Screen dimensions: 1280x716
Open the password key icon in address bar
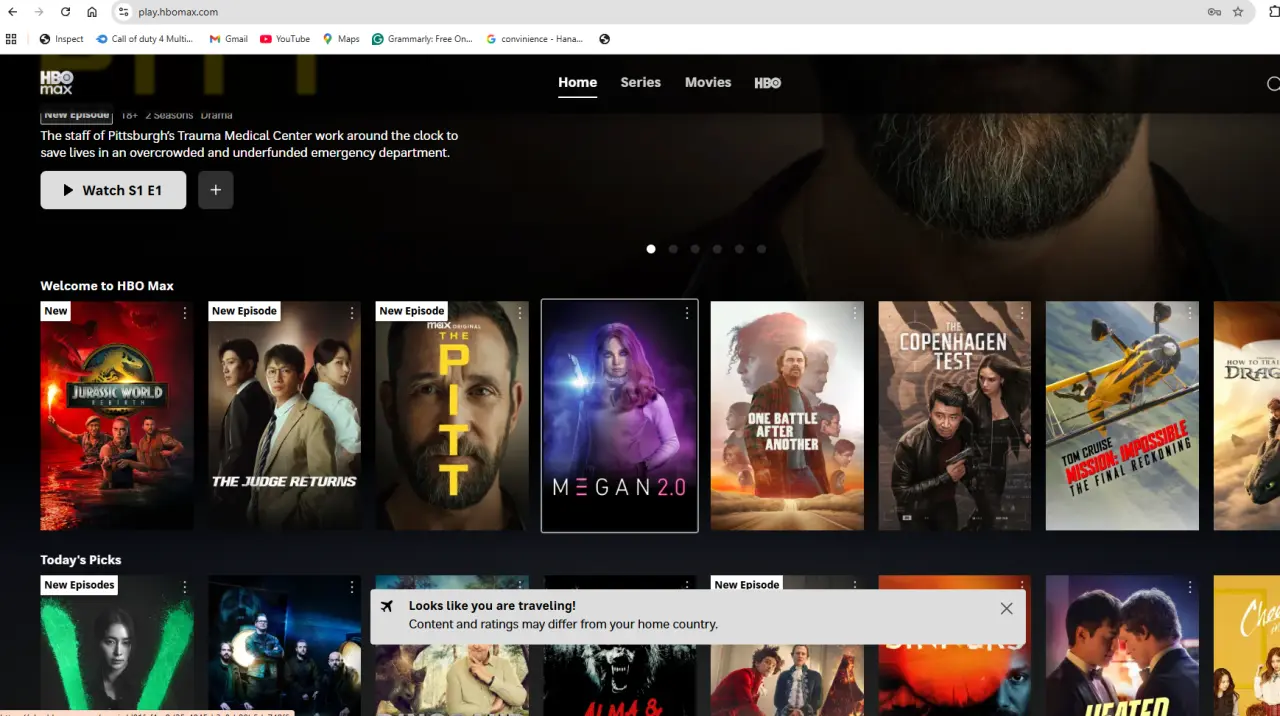tap(1214, 12)
